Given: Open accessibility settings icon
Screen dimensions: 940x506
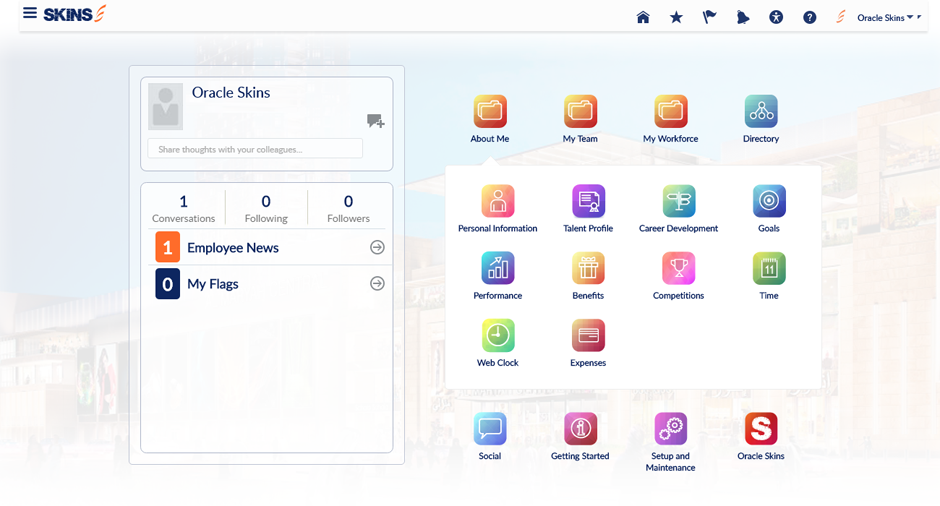Looking at the screenshot, I should 776,17.
